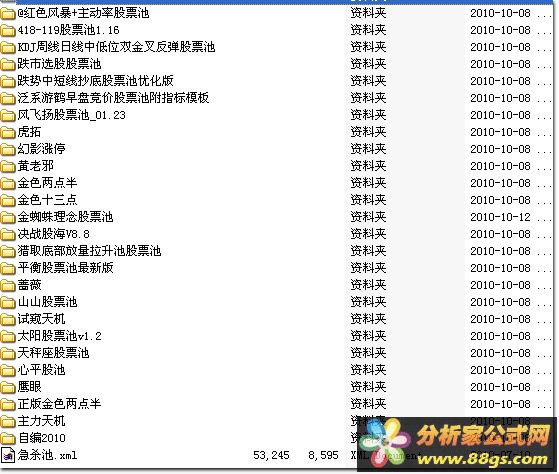Click the folder name 试窥天机
Screen dimensions: 559x474
coord(41,319)
